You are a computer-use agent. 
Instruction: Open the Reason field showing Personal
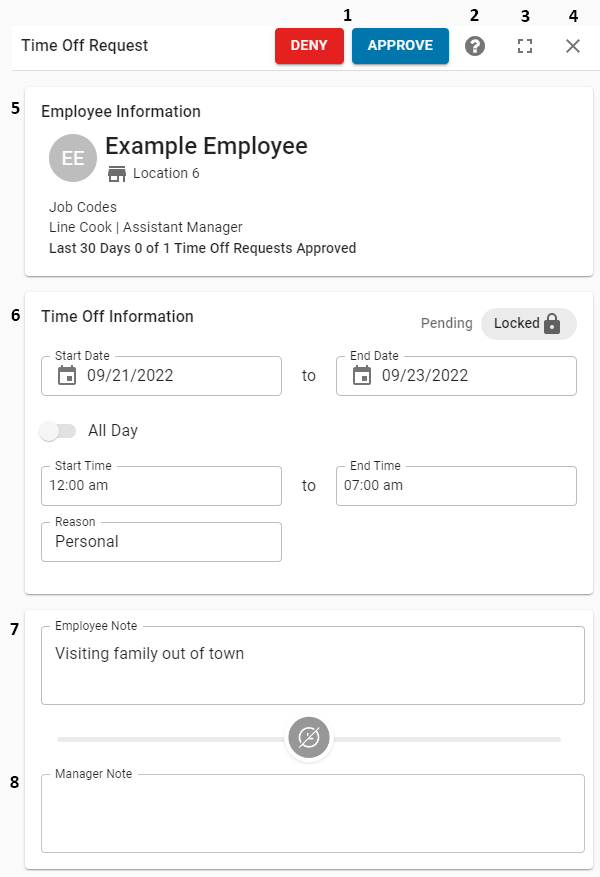[x=160, y=542]
